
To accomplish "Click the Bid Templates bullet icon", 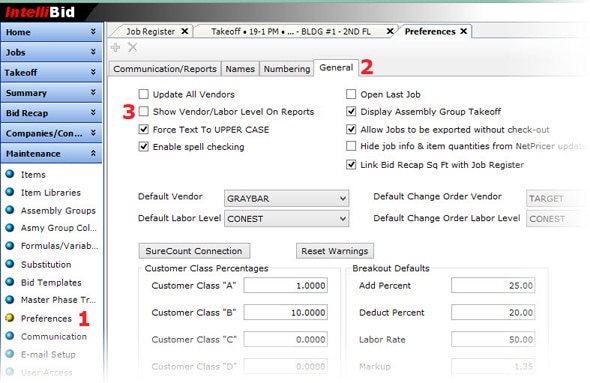I will (x=10, y=282).
